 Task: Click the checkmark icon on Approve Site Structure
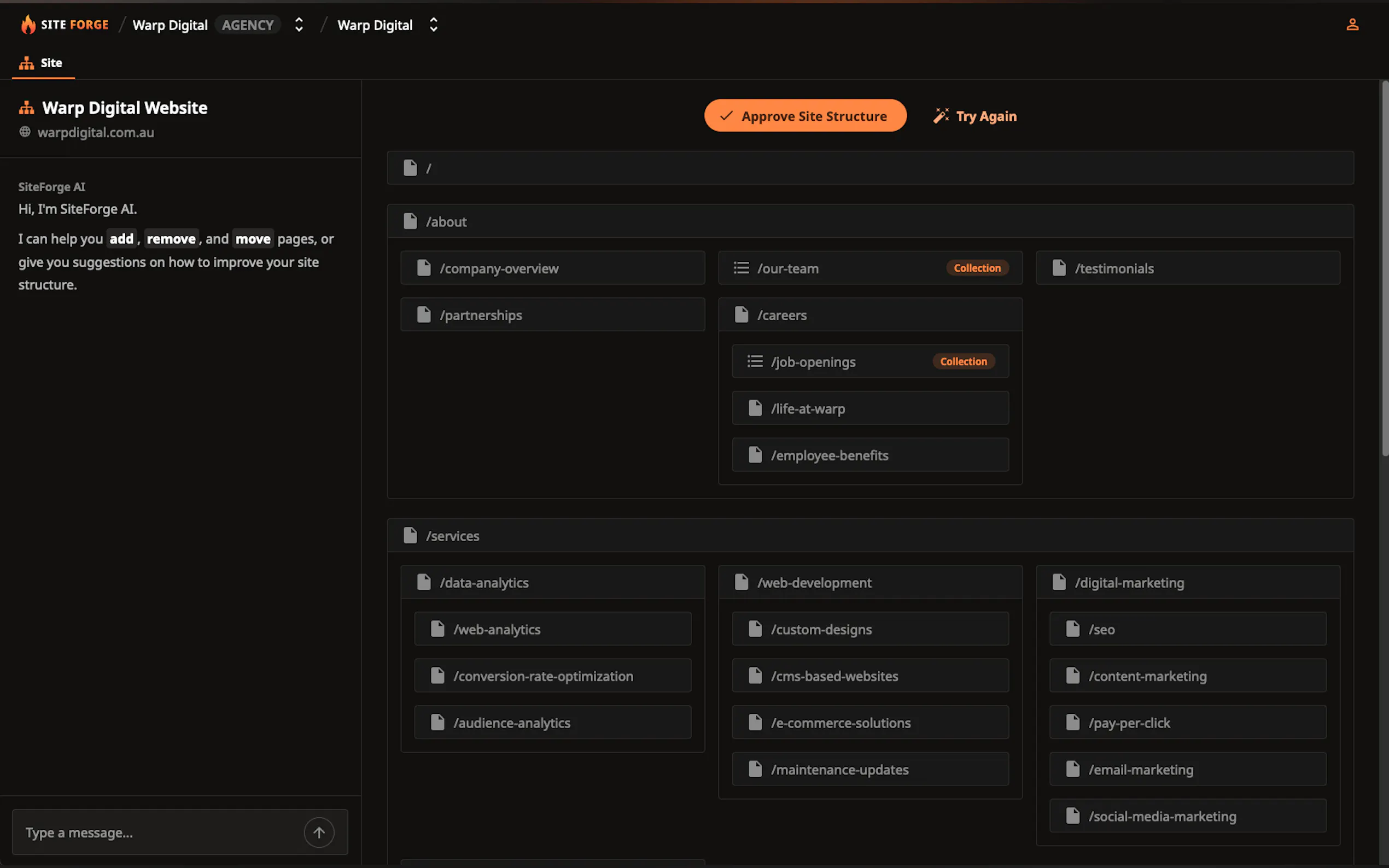726,115
